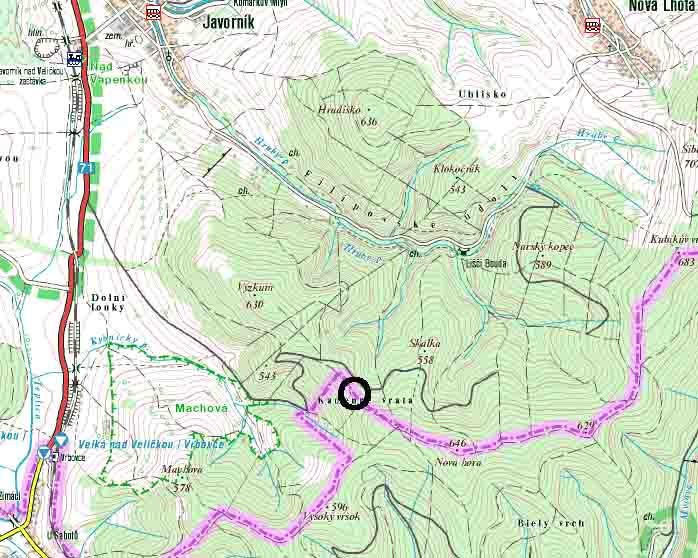The image size is (698, 558).
Task: Click the bus stop icon at Nová Lhota
Action: pyautogui.click(x=592, y=25)
